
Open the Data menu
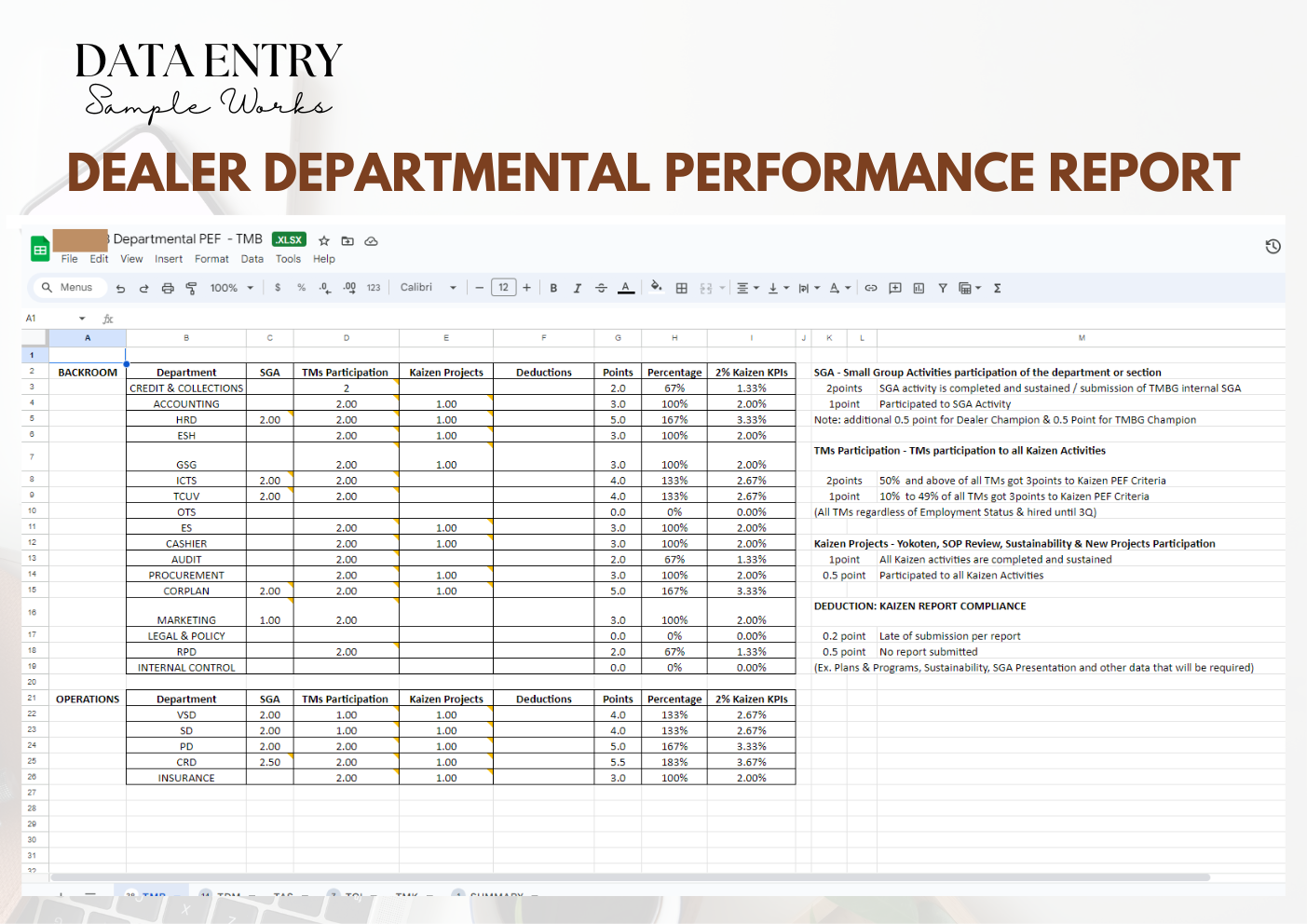pyautogui.click(x=252, y=259)
